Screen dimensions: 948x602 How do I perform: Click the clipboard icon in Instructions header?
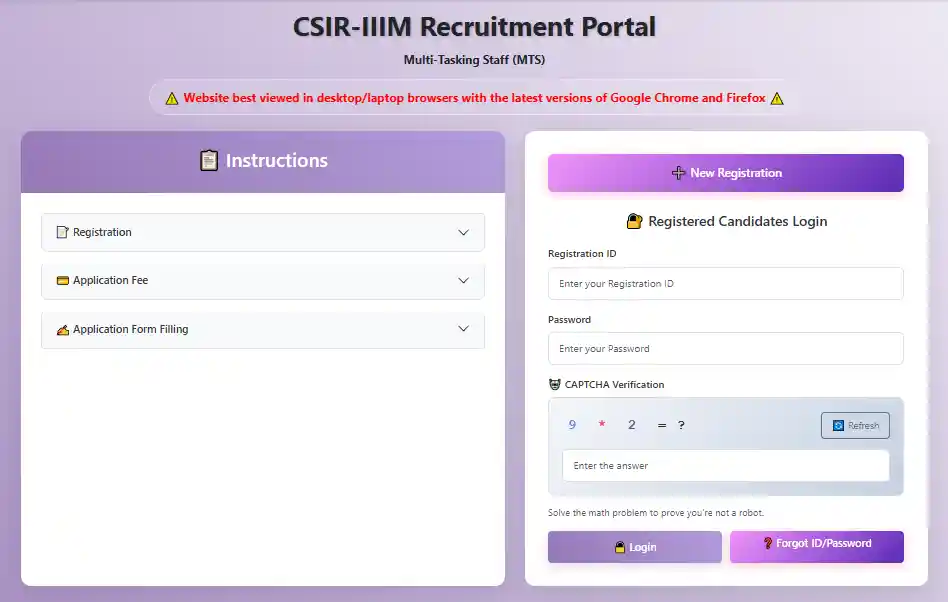[209, 160]
